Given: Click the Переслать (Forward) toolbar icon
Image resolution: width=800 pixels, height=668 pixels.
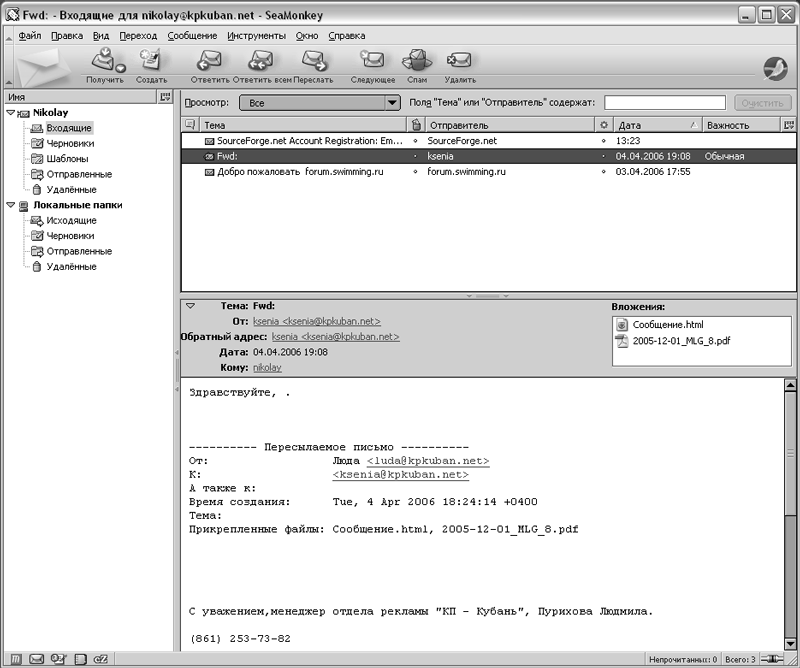Looking at the screenshot, I should 314,62.
